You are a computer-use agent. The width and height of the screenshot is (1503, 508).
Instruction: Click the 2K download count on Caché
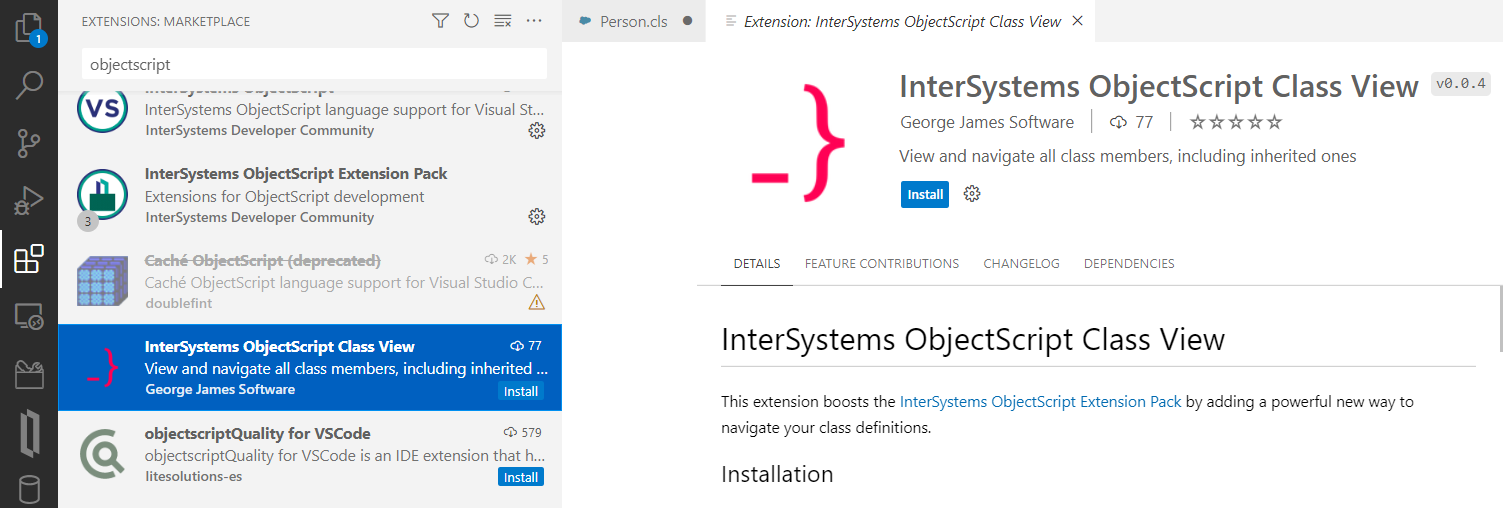pos(500,260)
